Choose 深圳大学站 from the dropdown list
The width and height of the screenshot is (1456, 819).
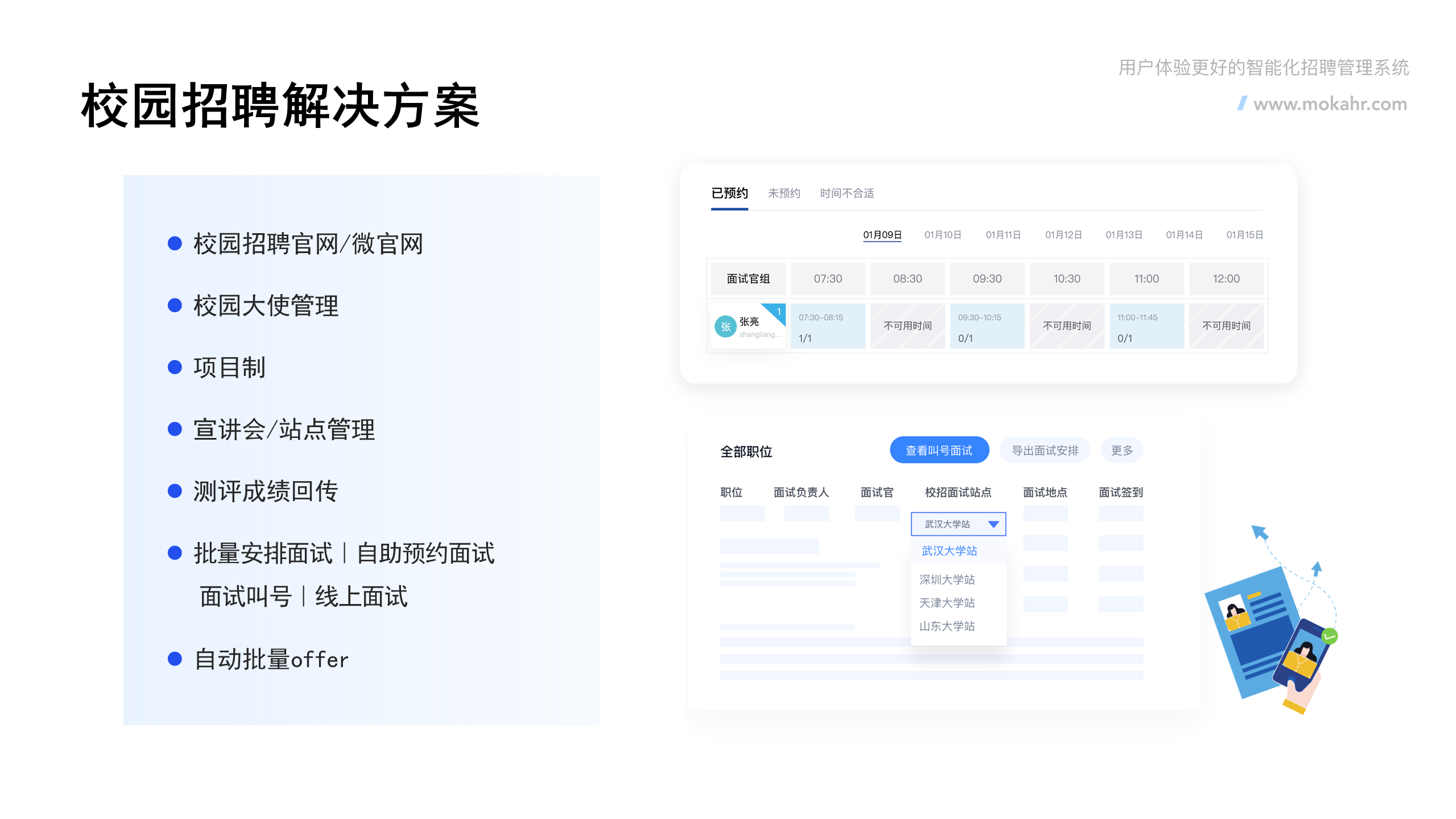coord(947,579)
